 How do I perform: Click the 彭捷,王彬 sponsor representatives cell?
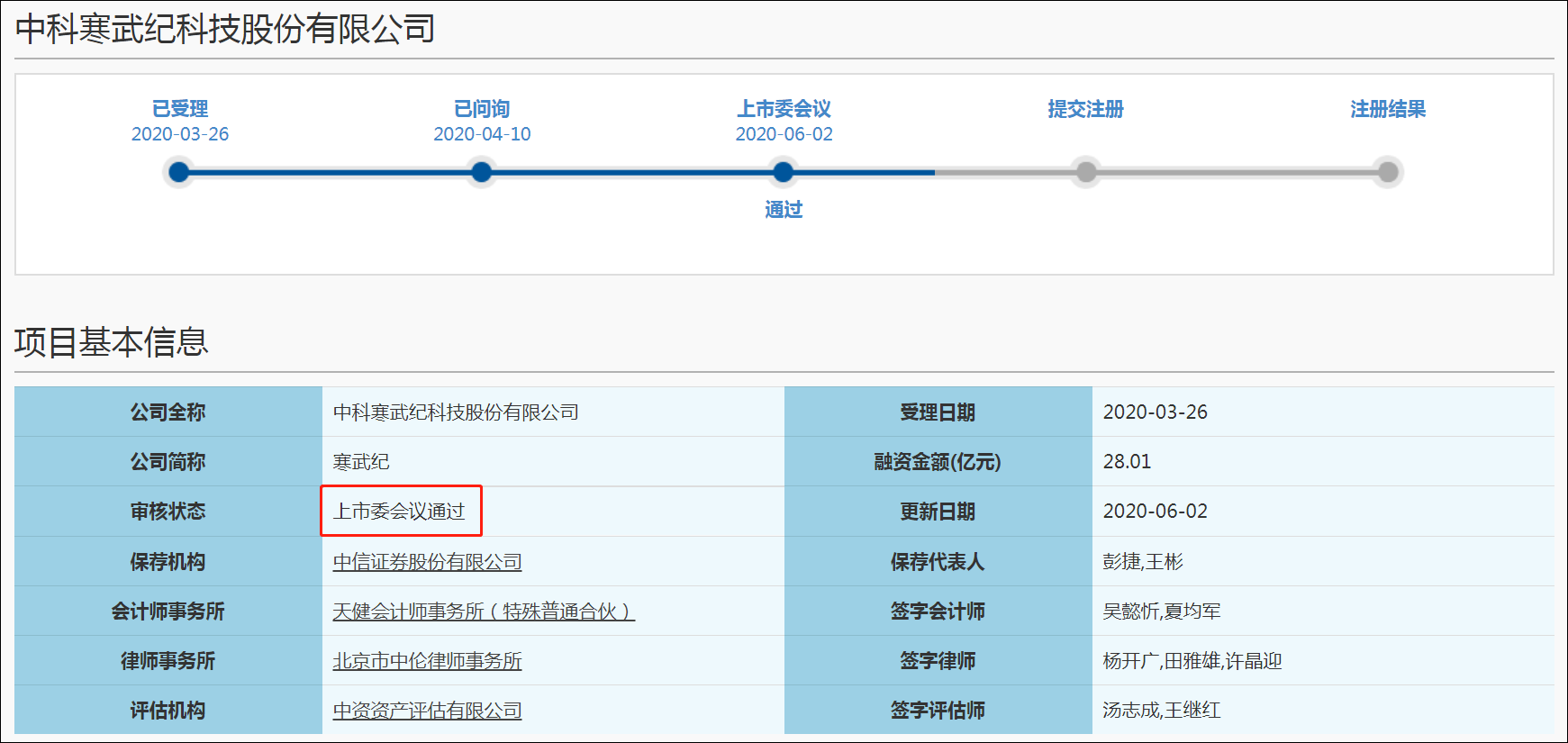[x=1143, y=562]
